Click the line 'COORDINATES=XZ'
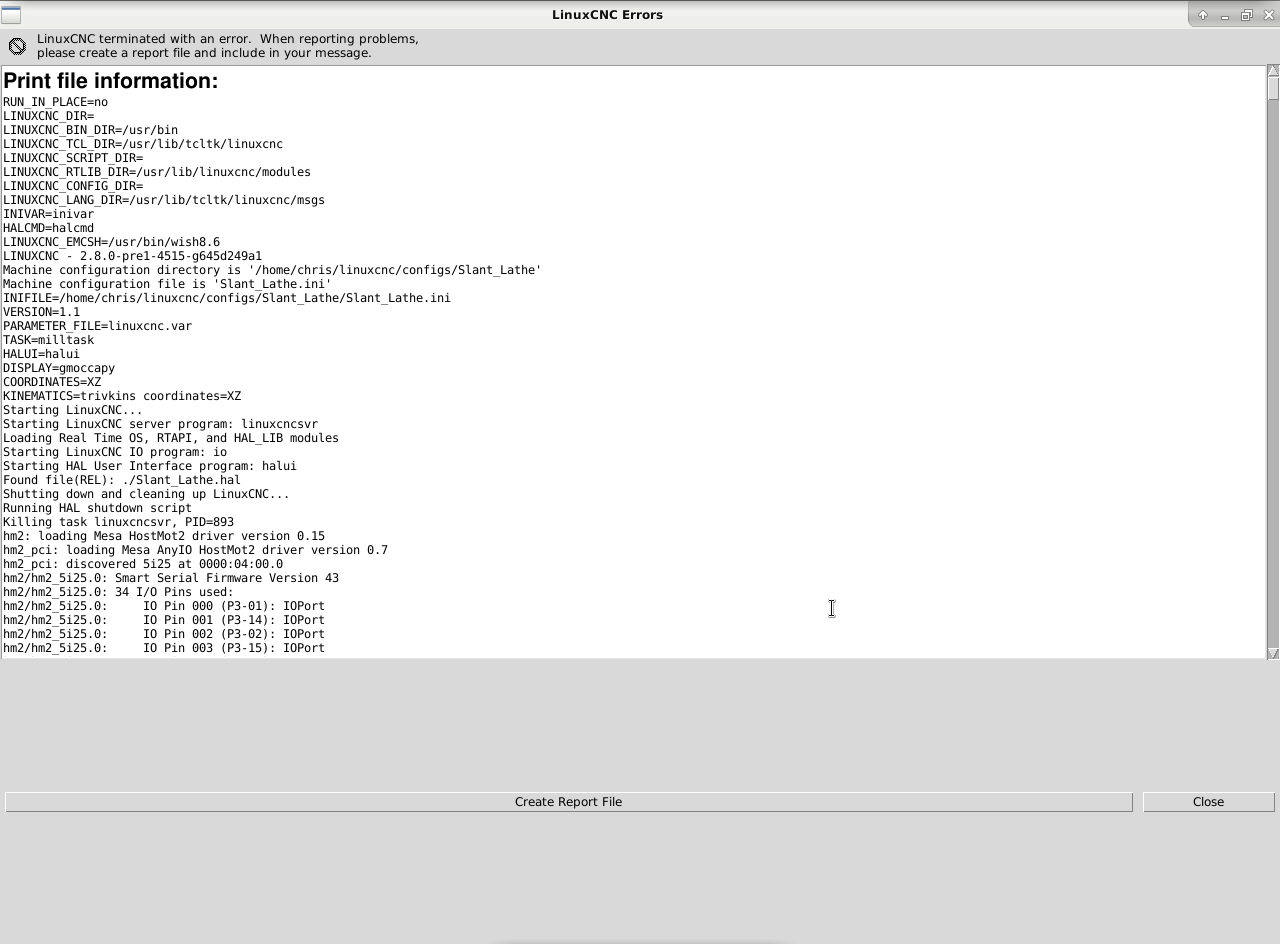 tap(52, 382)
